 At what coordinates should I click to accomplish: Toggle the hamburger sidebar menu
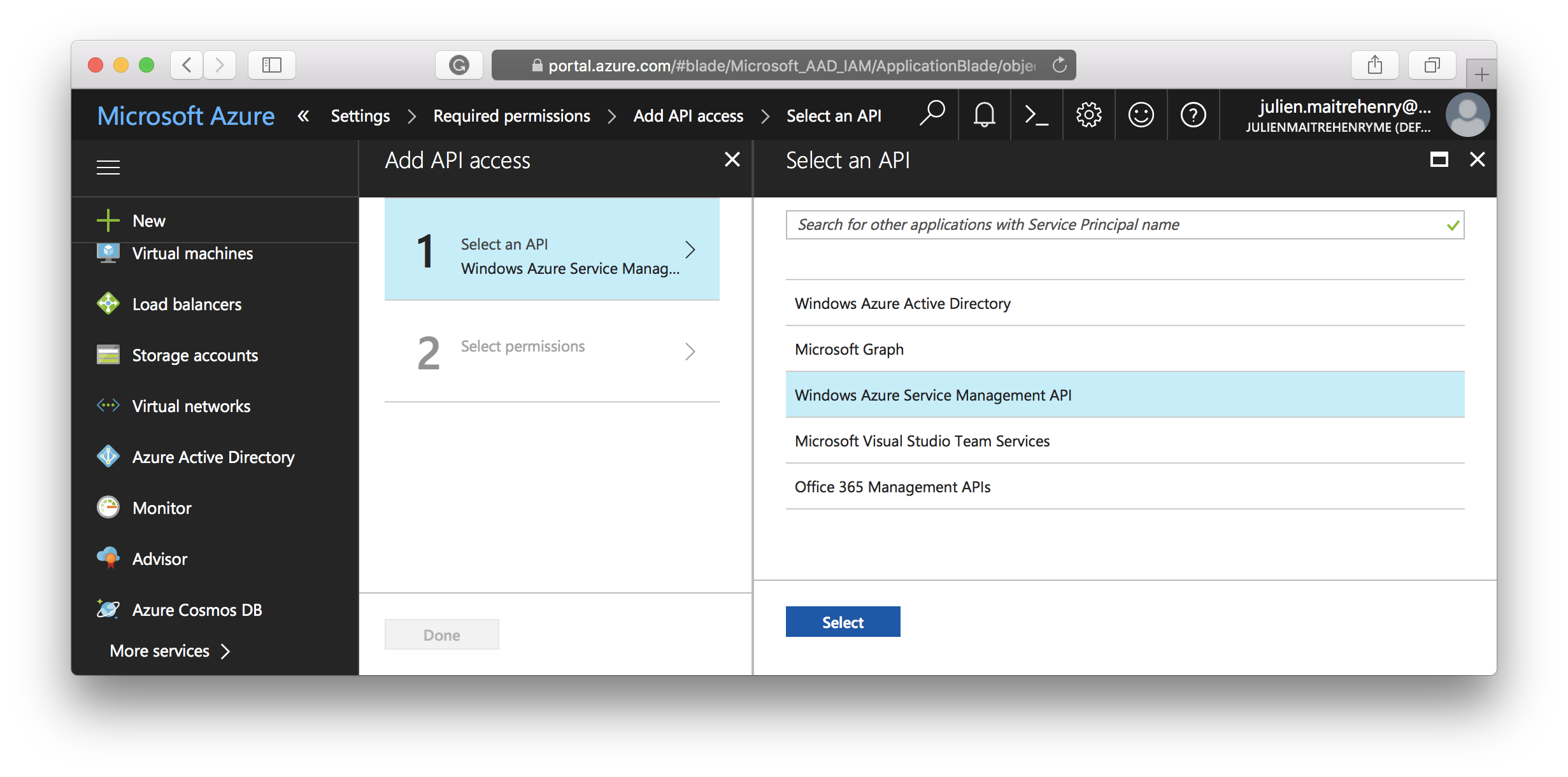click(x=108, y=167)
